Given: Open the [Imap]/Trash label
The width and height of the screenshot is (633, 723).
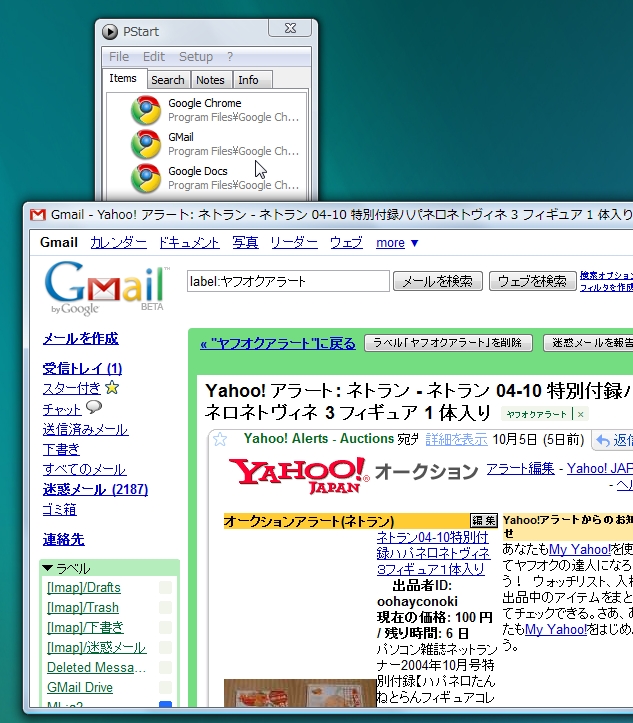Looking at the screenshot, I should point(83,607).
